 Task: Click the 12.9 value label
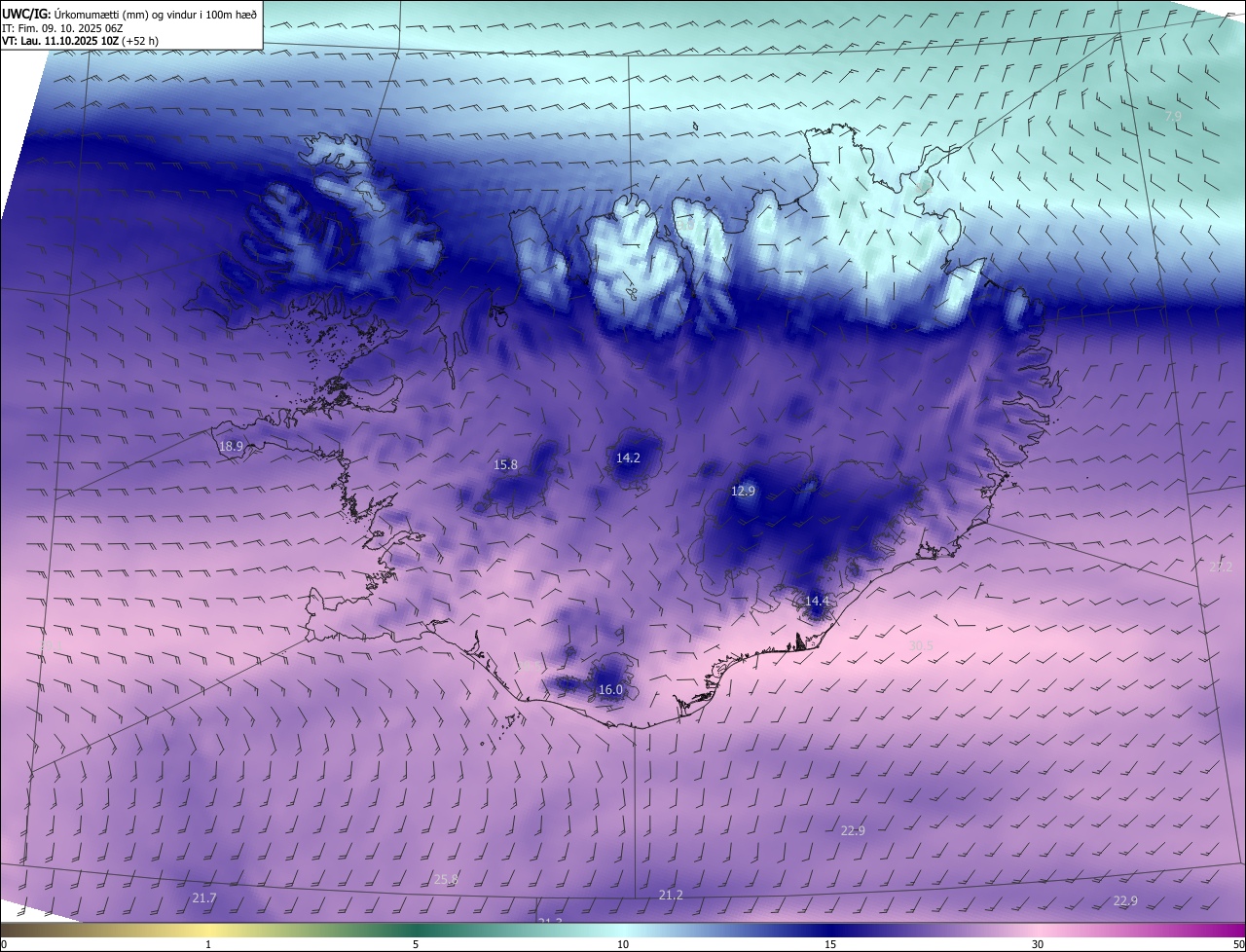[x=743, y=492]
